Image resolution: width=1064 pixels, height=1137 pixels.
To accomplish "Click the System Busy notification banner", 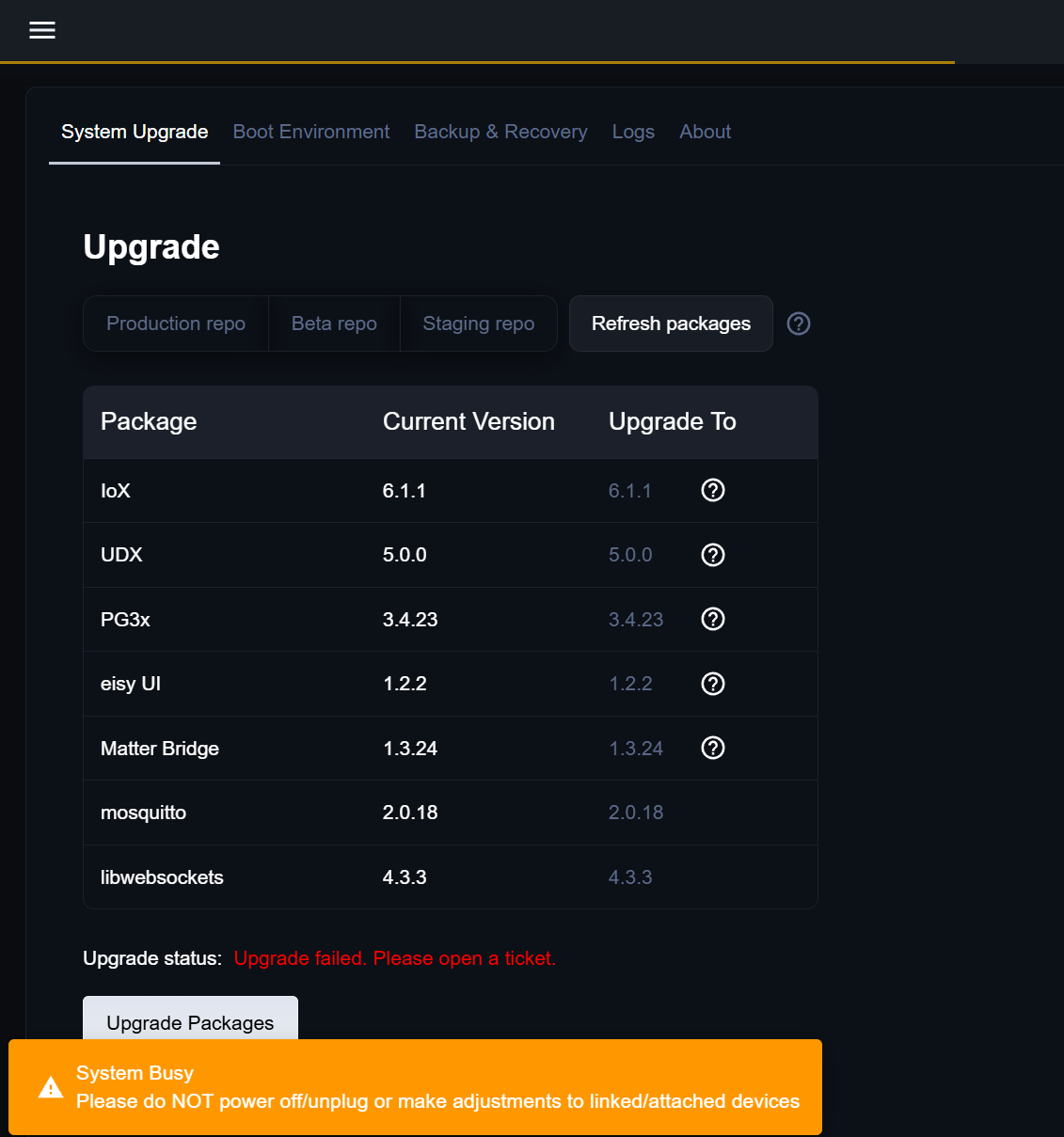I will 415,1087.
